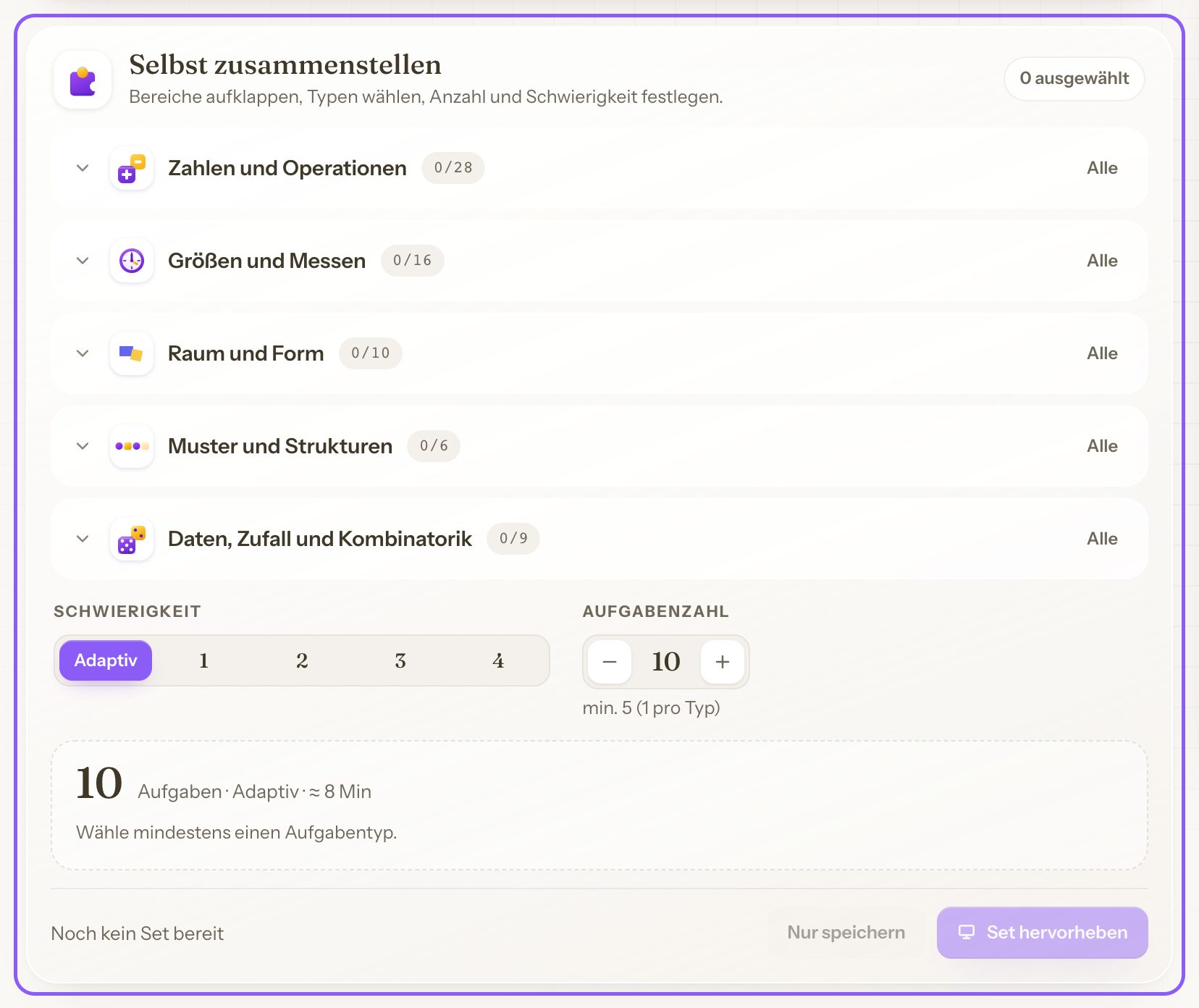This screenshot has width=1199, height=1008.
Task: Select Alle for Muster und Strukturen
Action: pyautogui.click(x=1102, y=446)
